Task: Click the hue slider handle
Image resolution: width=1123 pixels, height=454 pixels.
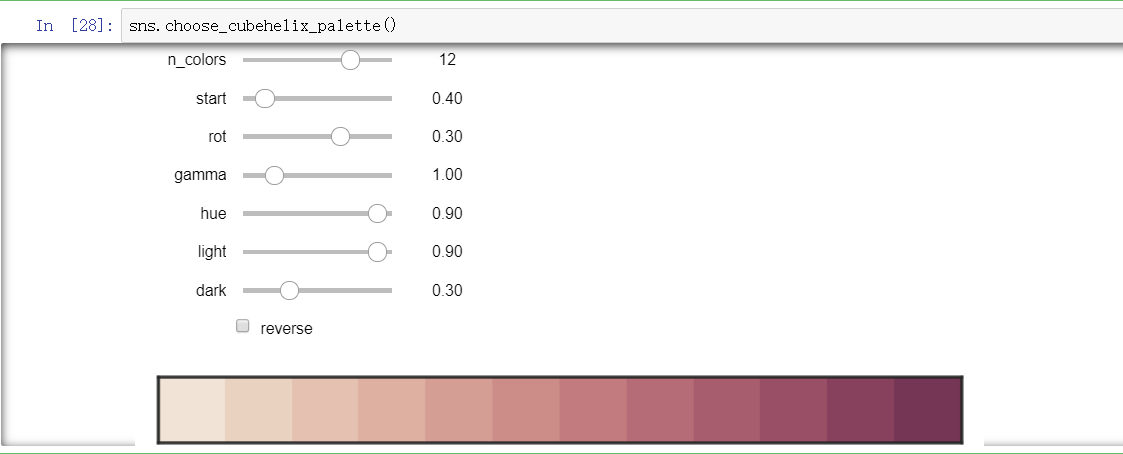Action: point(377,213)
